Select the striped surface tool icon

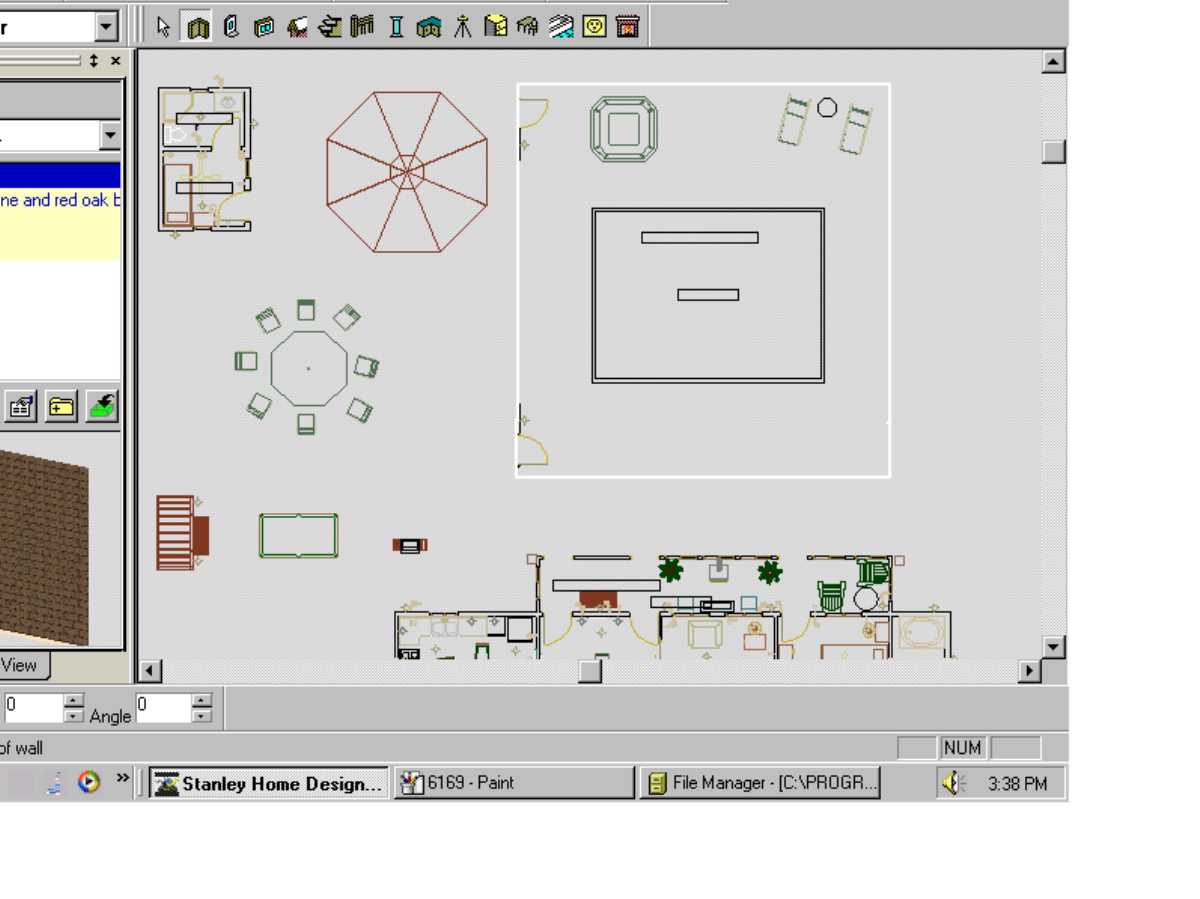pos(561,27)
